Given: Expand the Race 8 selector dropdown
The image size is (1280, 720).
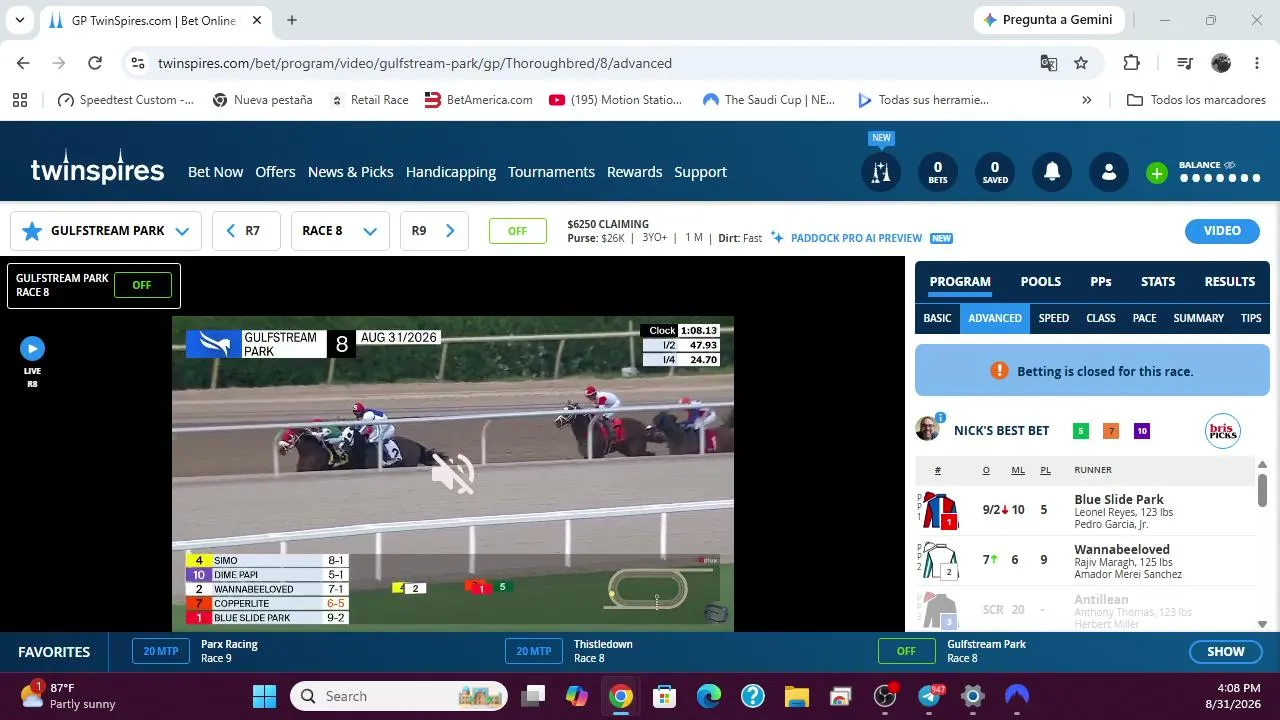Looking at the screenshot, I should 340,231.
